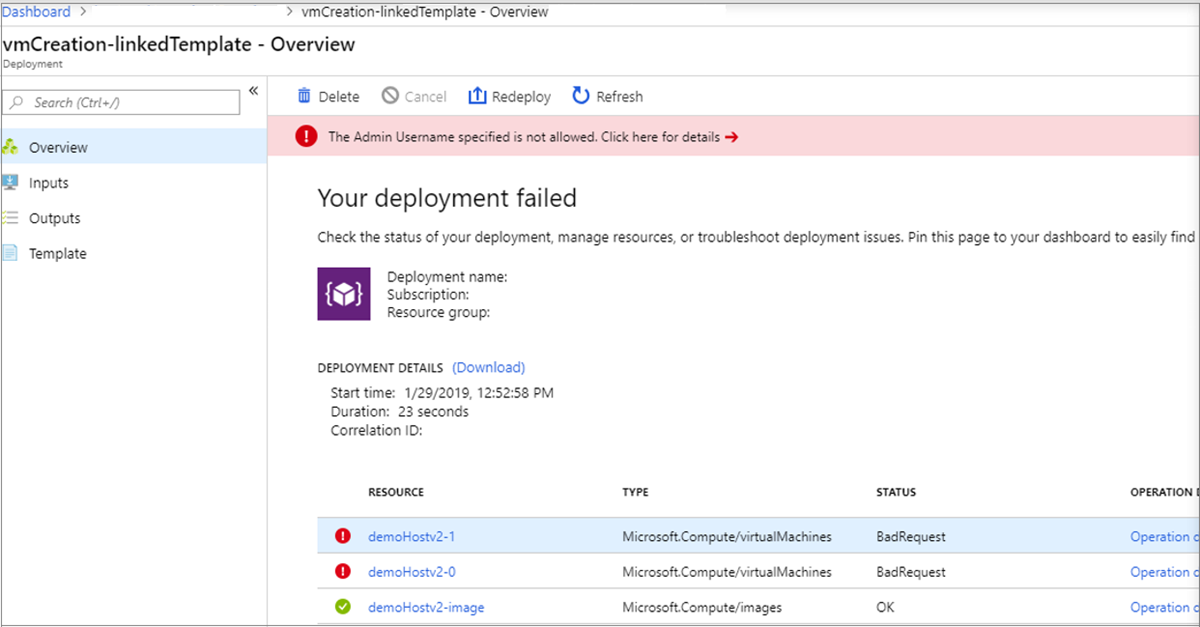The height and width of the screenshot is (627, 1200).
Task: Click the breadcrumb chevron after Dashboard
Action: tap(83, 12)
